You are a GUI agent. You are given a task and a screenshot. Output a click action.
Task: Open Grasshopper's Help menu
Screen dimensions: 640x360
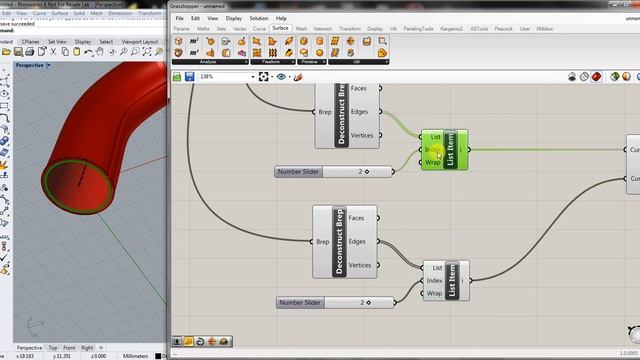(x=281, y=18)
